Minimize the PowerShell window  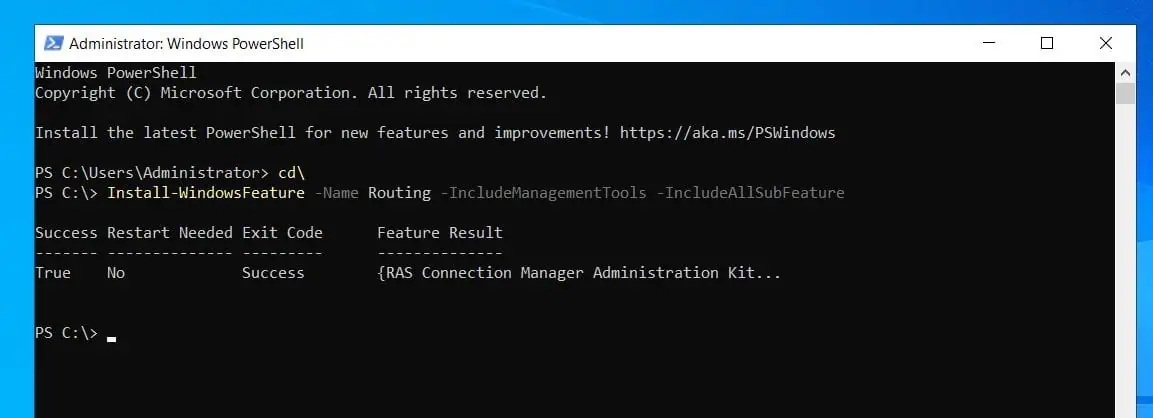click(989, 43)
